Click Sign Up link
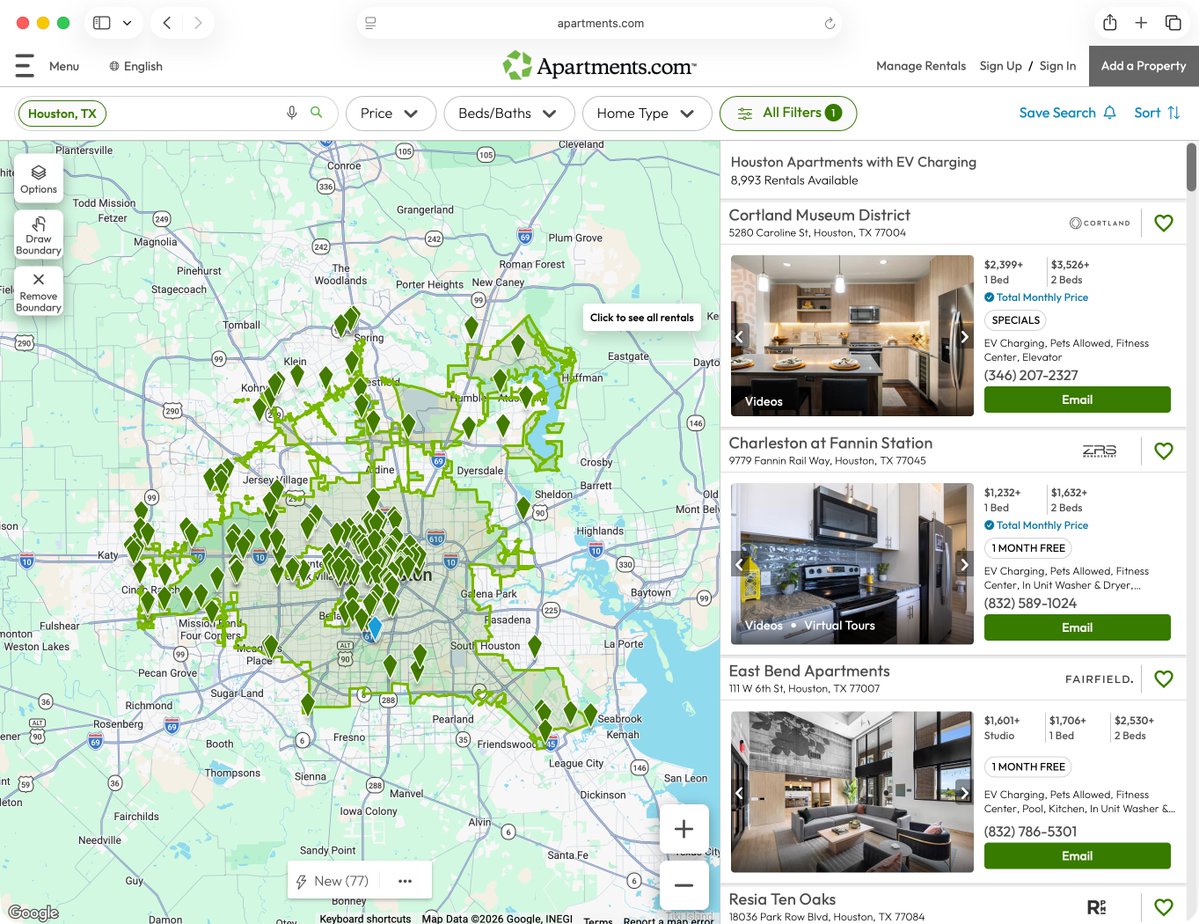The width and height of the screenshot is (1199, 924). tap(1000, 66)
